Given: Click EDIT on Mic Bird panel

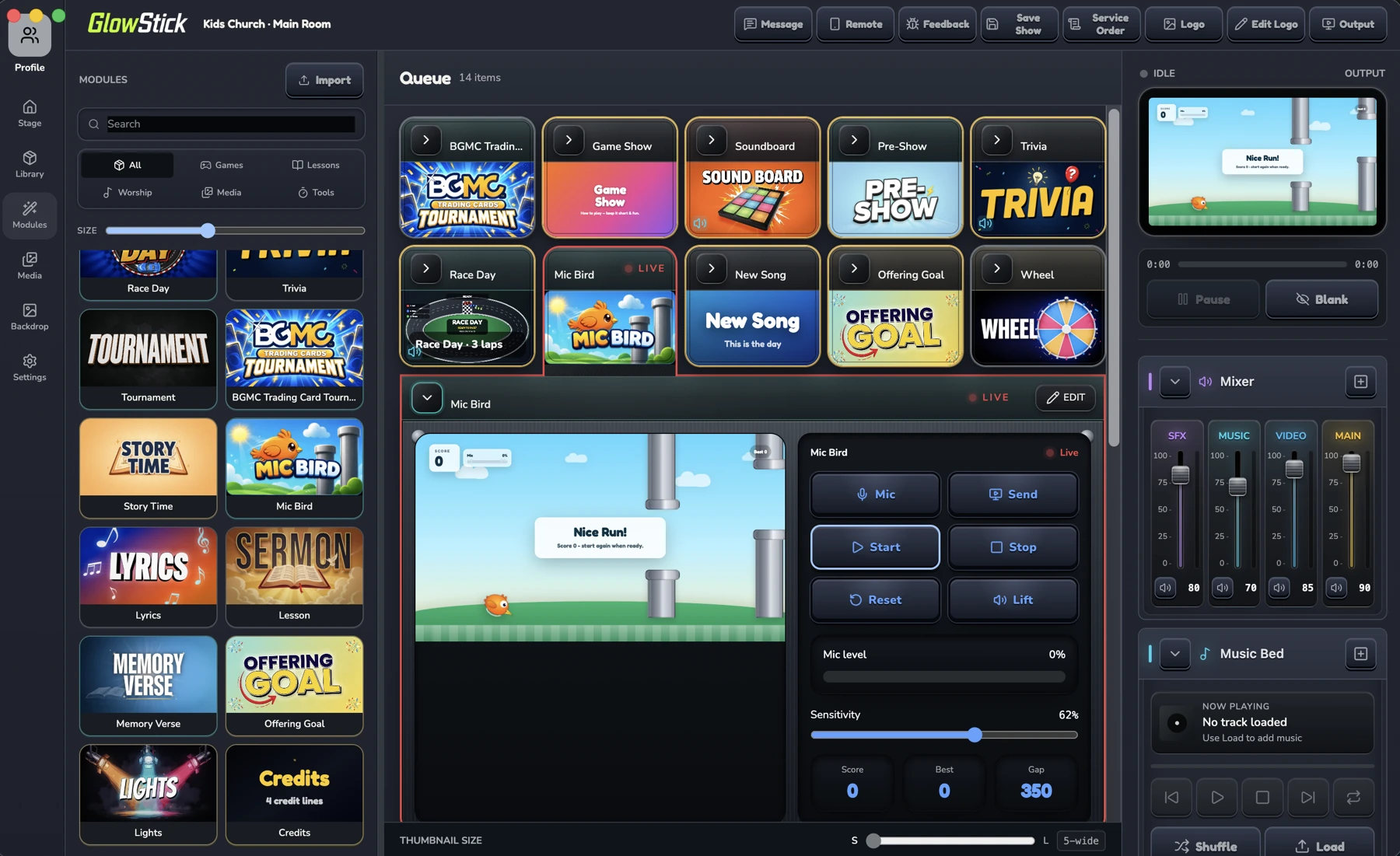Looking at the screenshot, I should click(1065, 397).
